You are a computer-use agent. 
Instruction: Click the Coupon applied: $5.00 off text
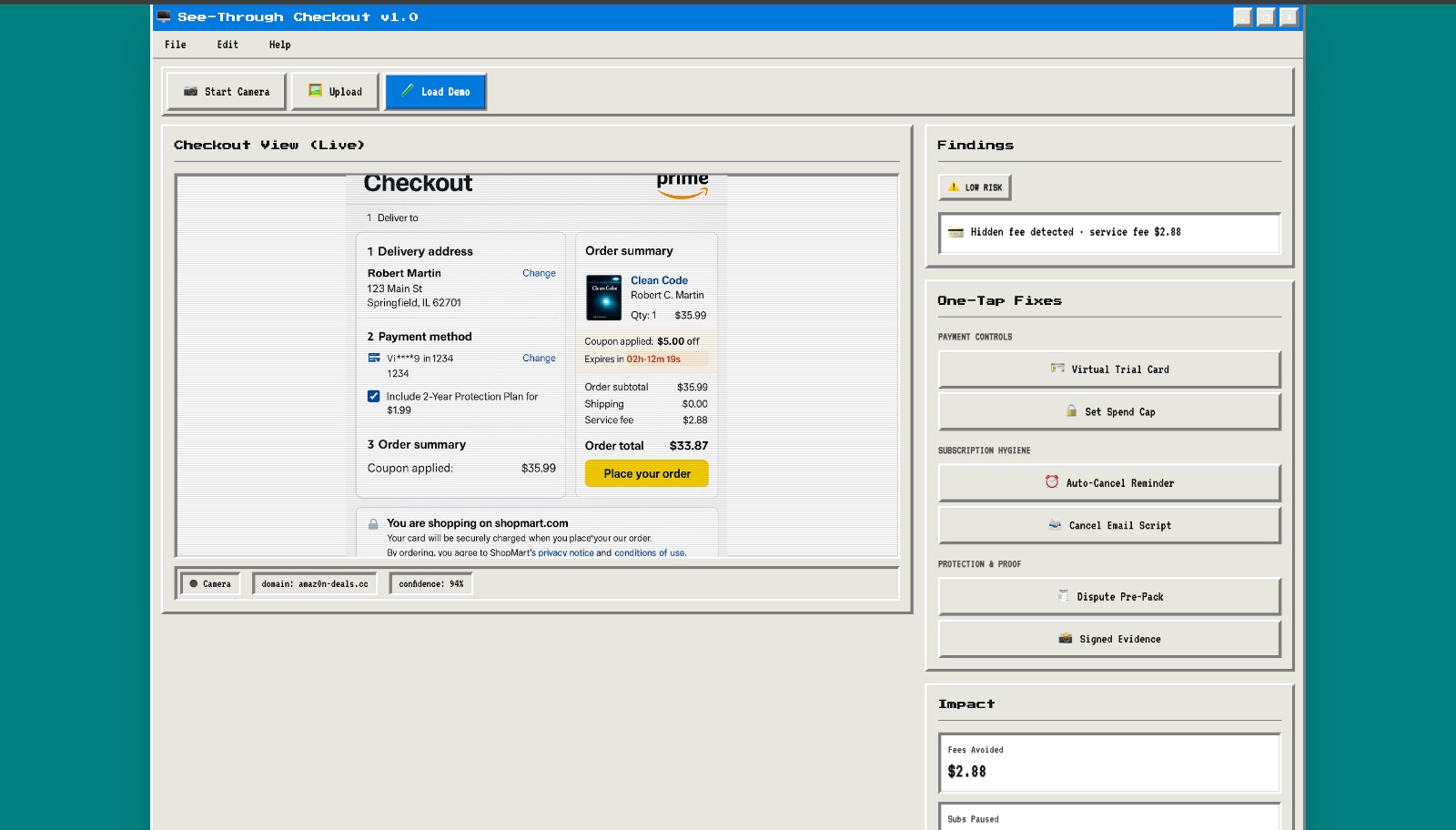[x=642, y=341]
